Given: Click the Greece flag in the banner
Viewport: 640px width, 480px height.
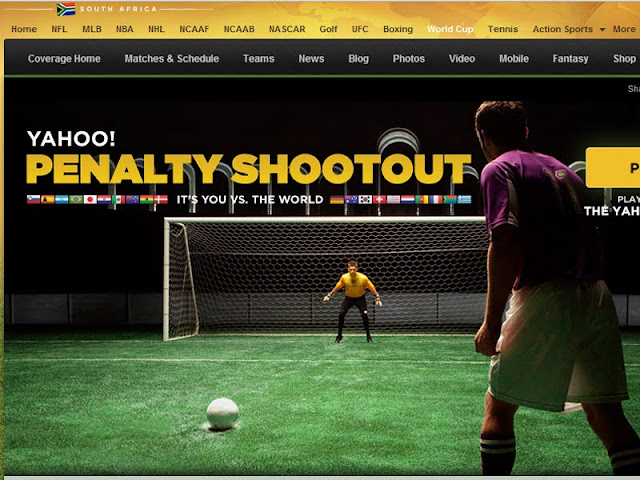Looking at the screenshot, I should coord(464,199).
